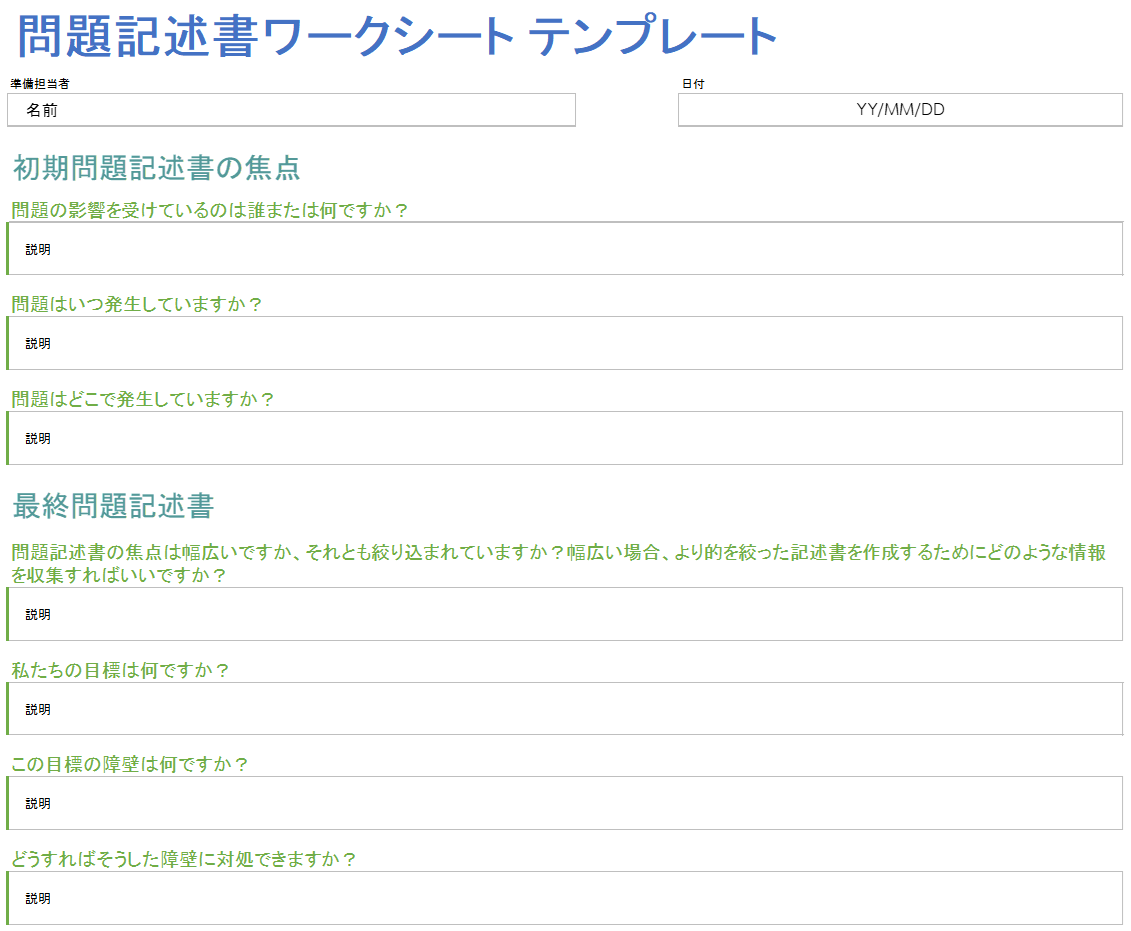Click the 説明 box under the focus-breadth question
Image resolution: width=1131 pixels, height=931 pixels.
click(565, 614)
